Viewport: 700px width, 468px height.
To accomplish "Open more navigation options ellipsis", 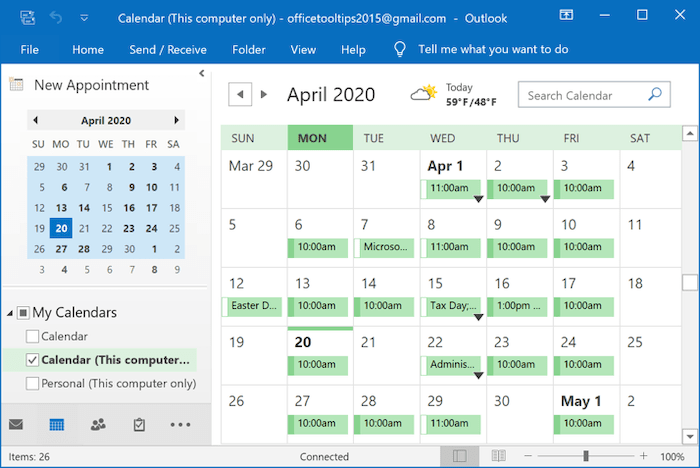I will click(x=180, y=425).
